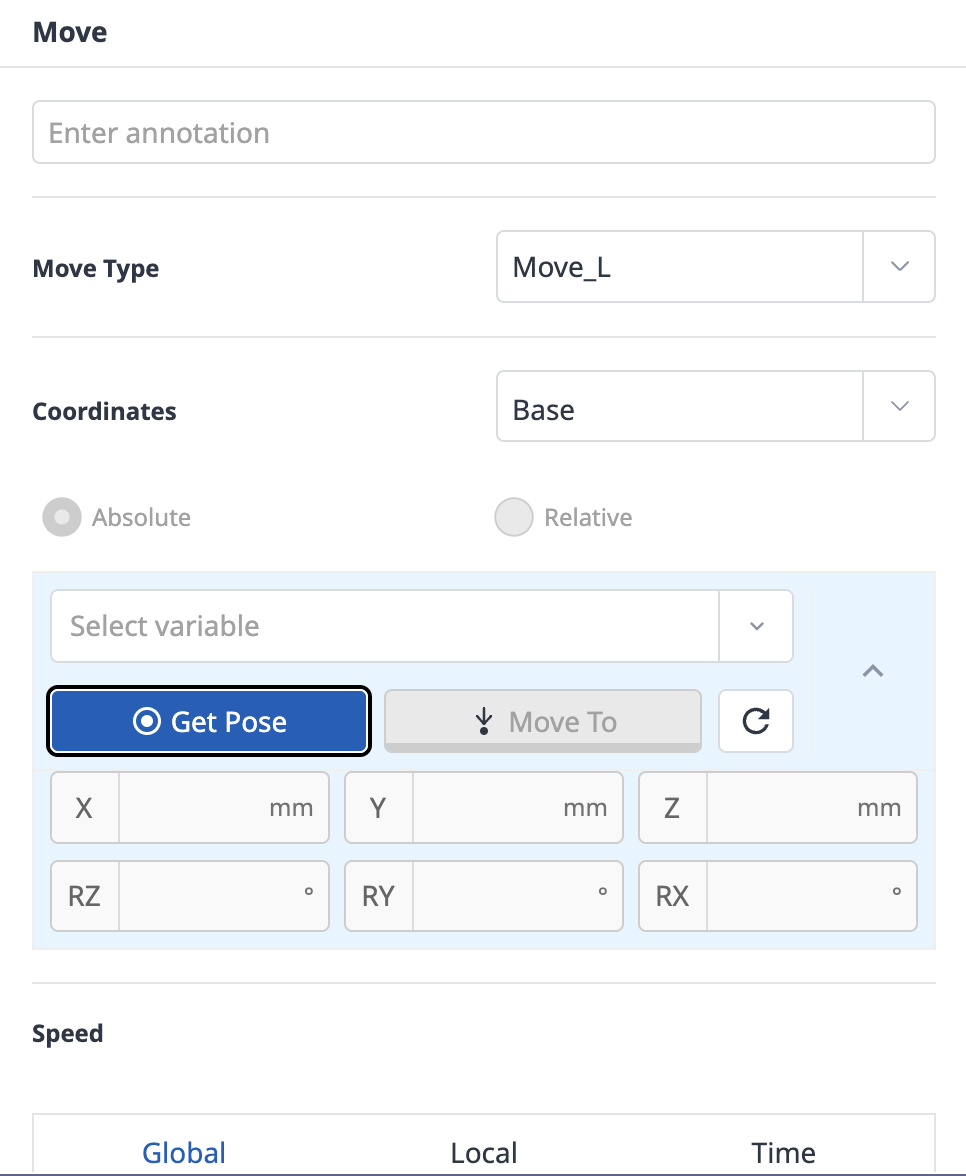Collapse the pose panel with the up chevron
This screenshot has width=966, height=1176.
(873, 670)
